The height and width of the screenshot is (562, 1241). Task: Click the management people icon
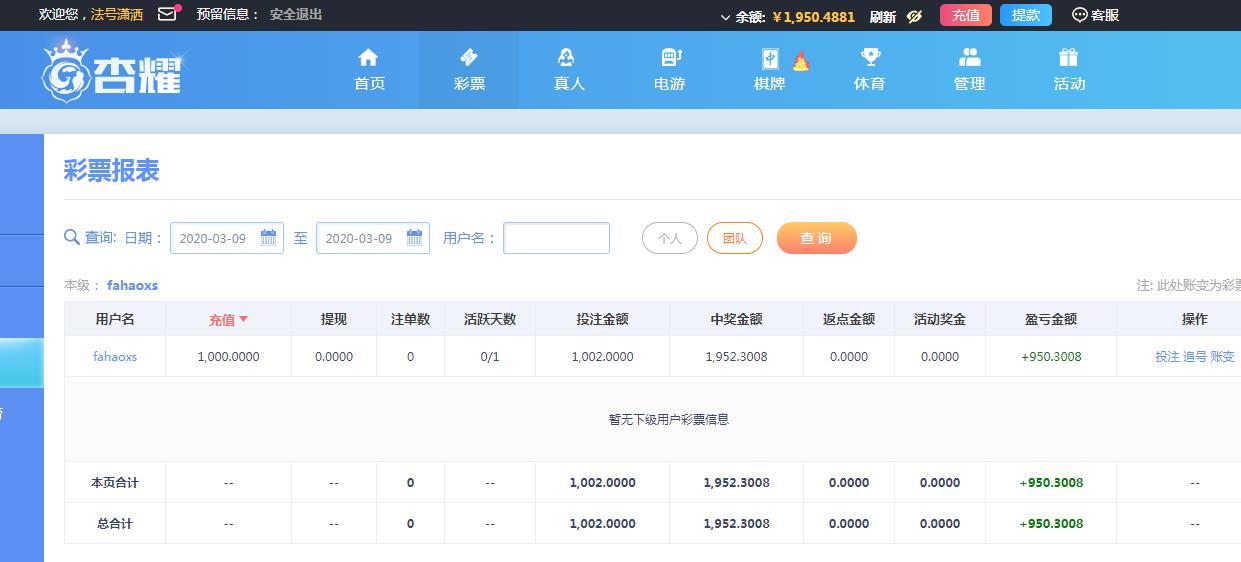coord(969,57)
